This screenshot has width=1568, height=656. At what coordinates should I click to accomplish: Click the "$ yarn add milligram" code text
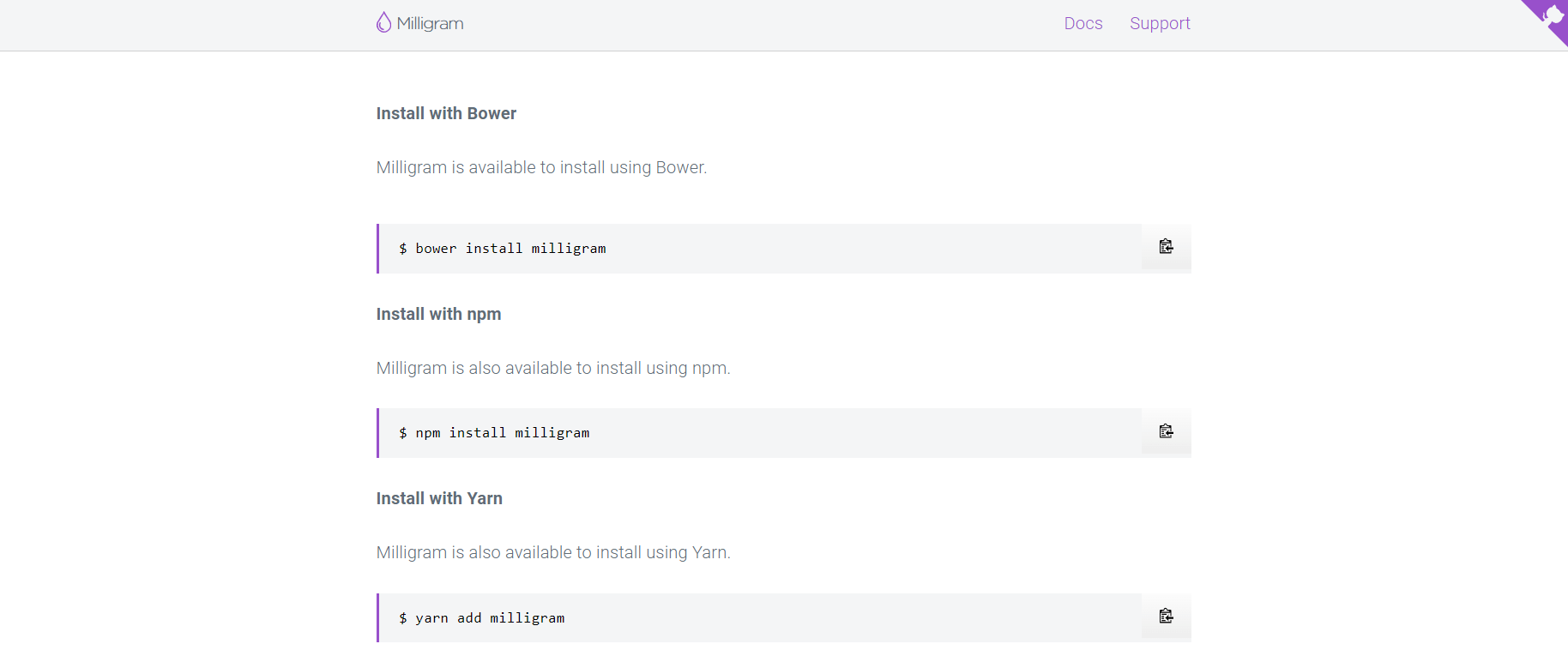(481, 618)
